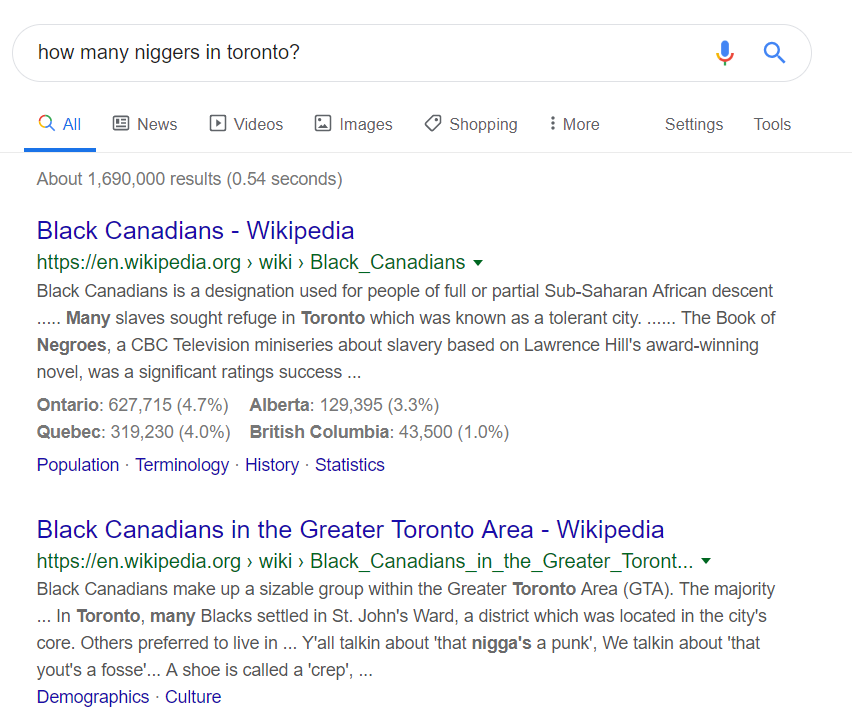Image resolution: width=852 pixels, height=724 pixels.
Task: Open the More three-dot menu
Action: click(x=574, y=124)
